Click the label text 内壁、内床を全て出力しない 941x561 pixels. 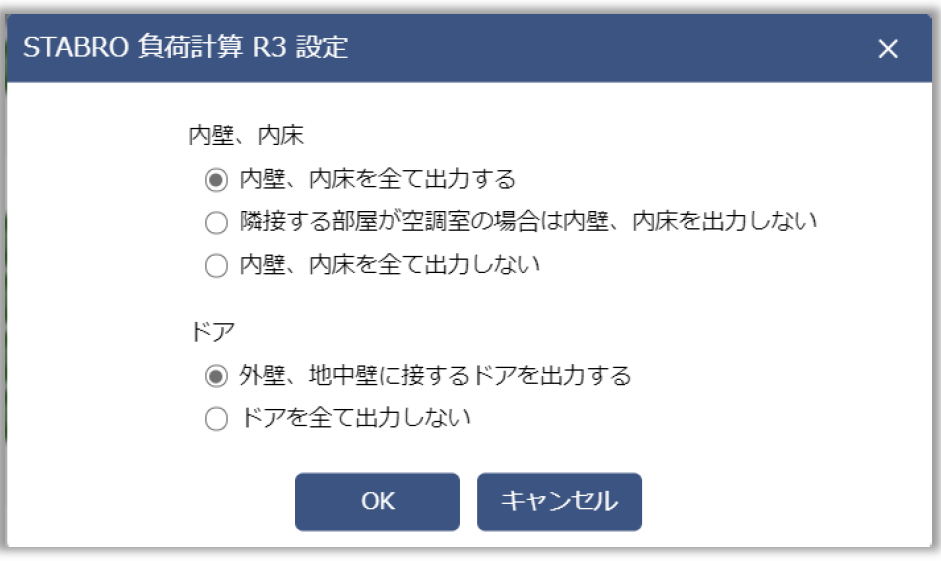point(390,265)
